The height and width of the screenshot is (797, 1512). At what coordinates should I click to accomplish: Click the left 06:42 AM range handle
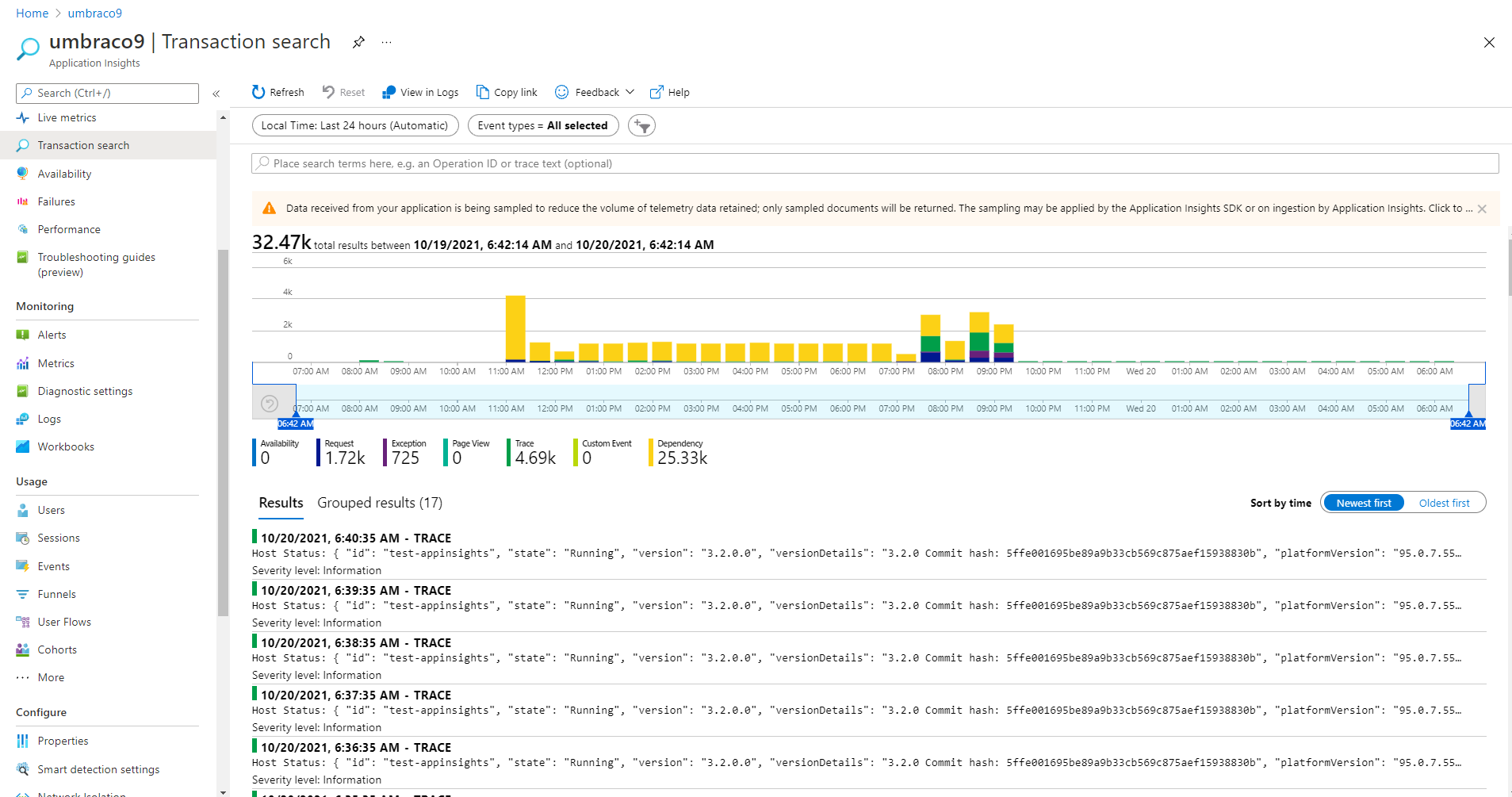point(296,423)
